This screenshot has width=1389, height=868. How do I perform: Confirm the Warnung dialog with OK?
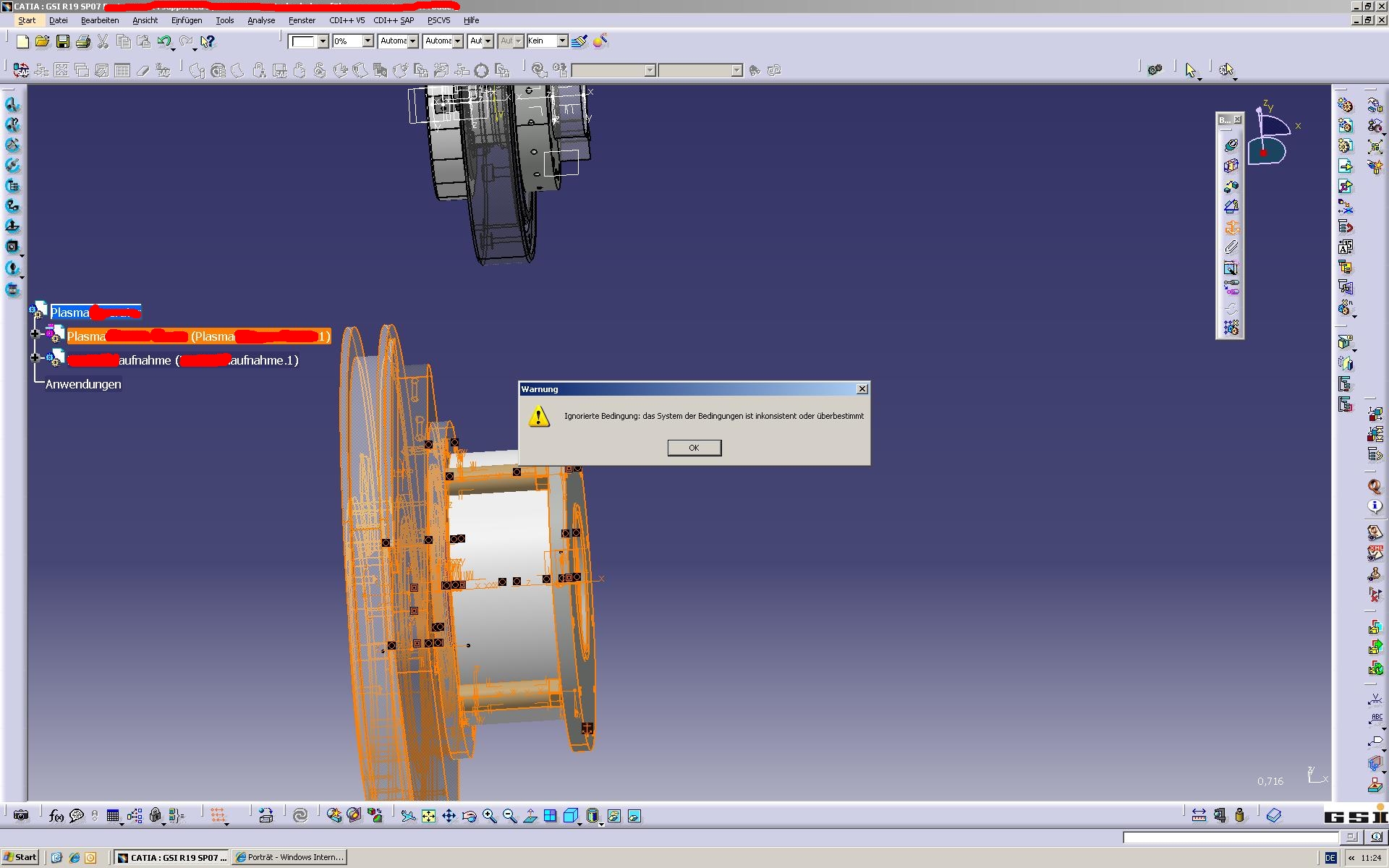click(x=694, y=448)
